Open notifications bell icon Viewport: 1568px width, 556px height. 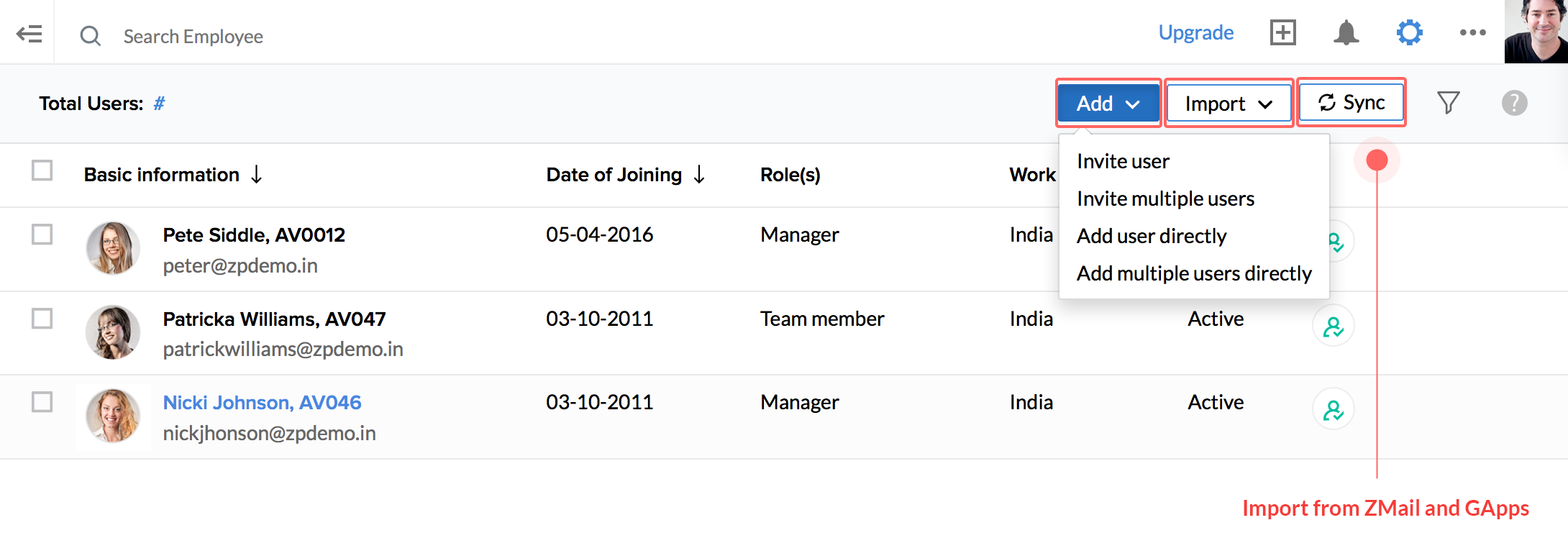pyautogui.click(x=1346, y=32)
